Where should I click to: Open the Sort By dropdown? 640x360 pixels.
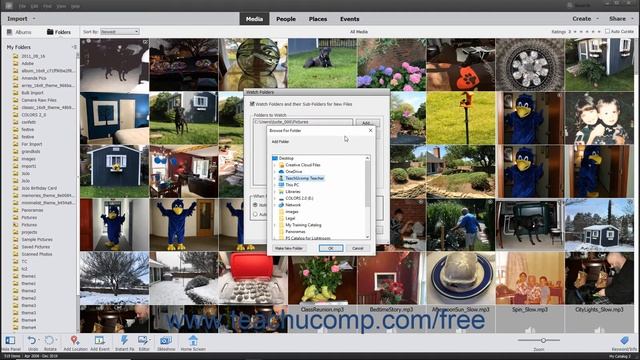coord(120,31)
